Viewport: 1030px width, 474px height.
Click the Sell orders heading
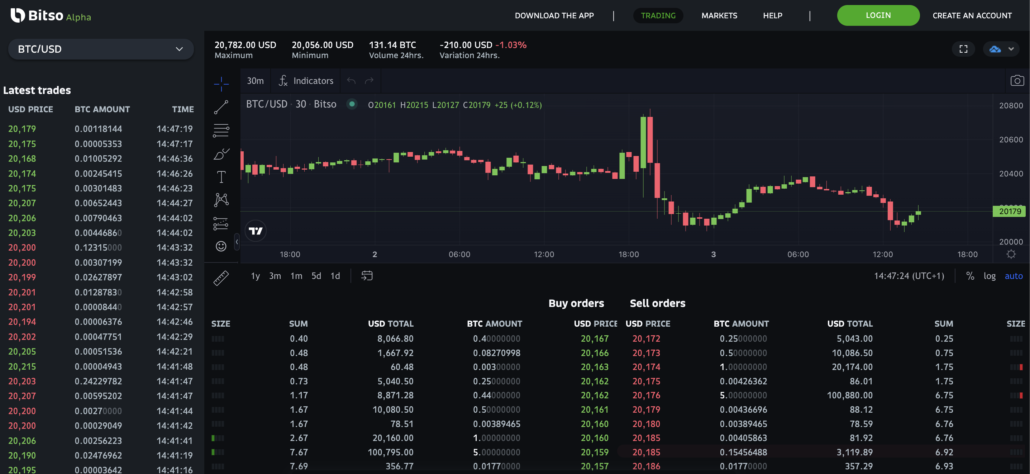(658, 303)
